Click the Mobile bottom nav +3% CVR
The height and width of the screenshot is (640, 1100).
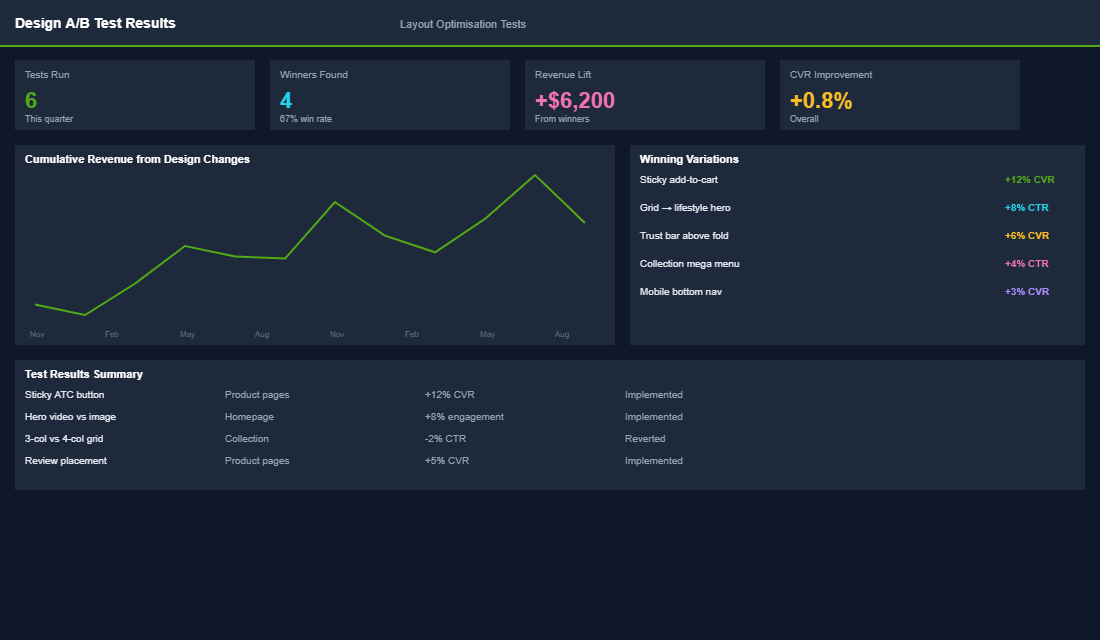point(1027,291)
